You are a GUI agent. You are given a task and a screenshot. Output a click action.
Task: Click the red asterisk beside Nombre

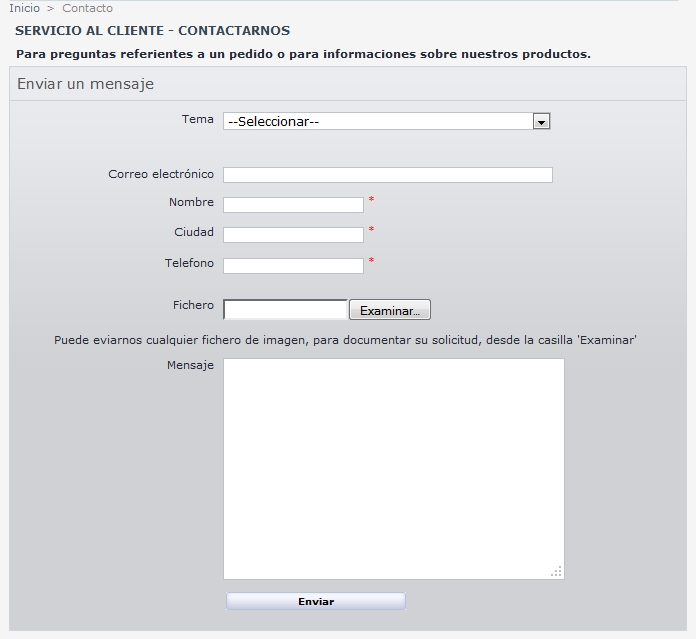(x=372, y=200)
